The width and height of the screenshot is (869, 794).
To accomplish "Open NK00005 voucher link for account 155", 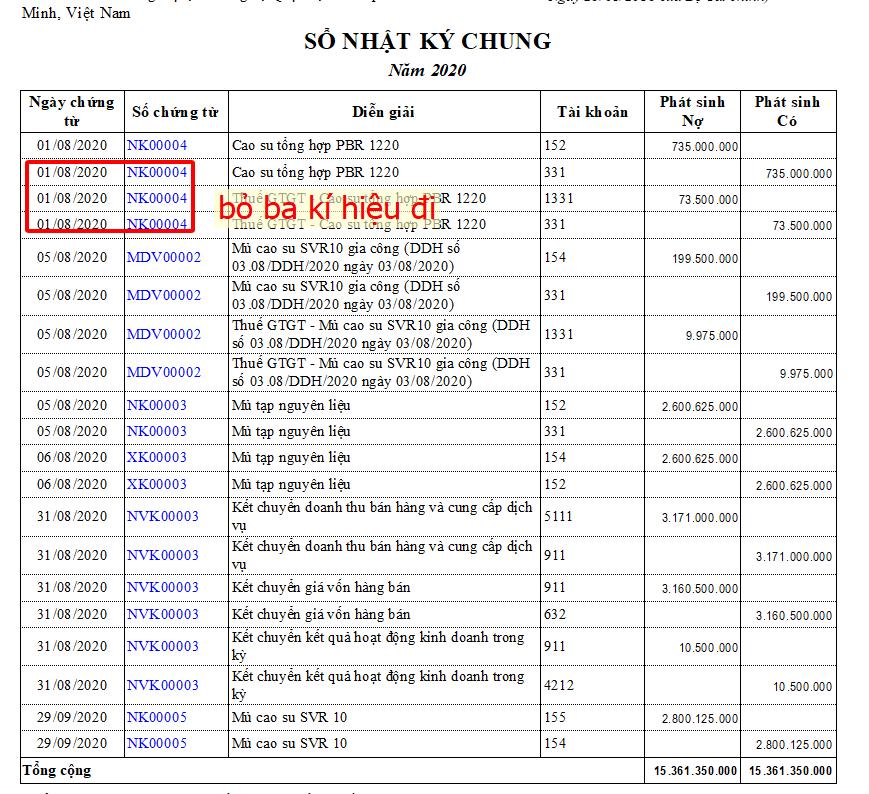I will 156,718.
